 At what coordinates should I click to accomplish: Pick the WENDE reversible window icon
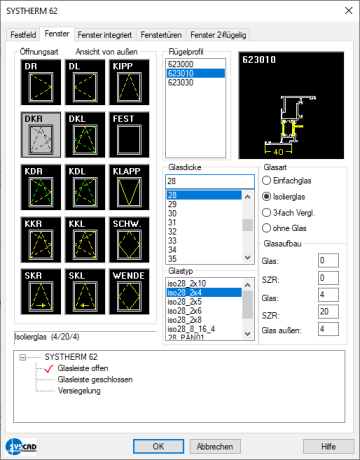pos(129,292)
